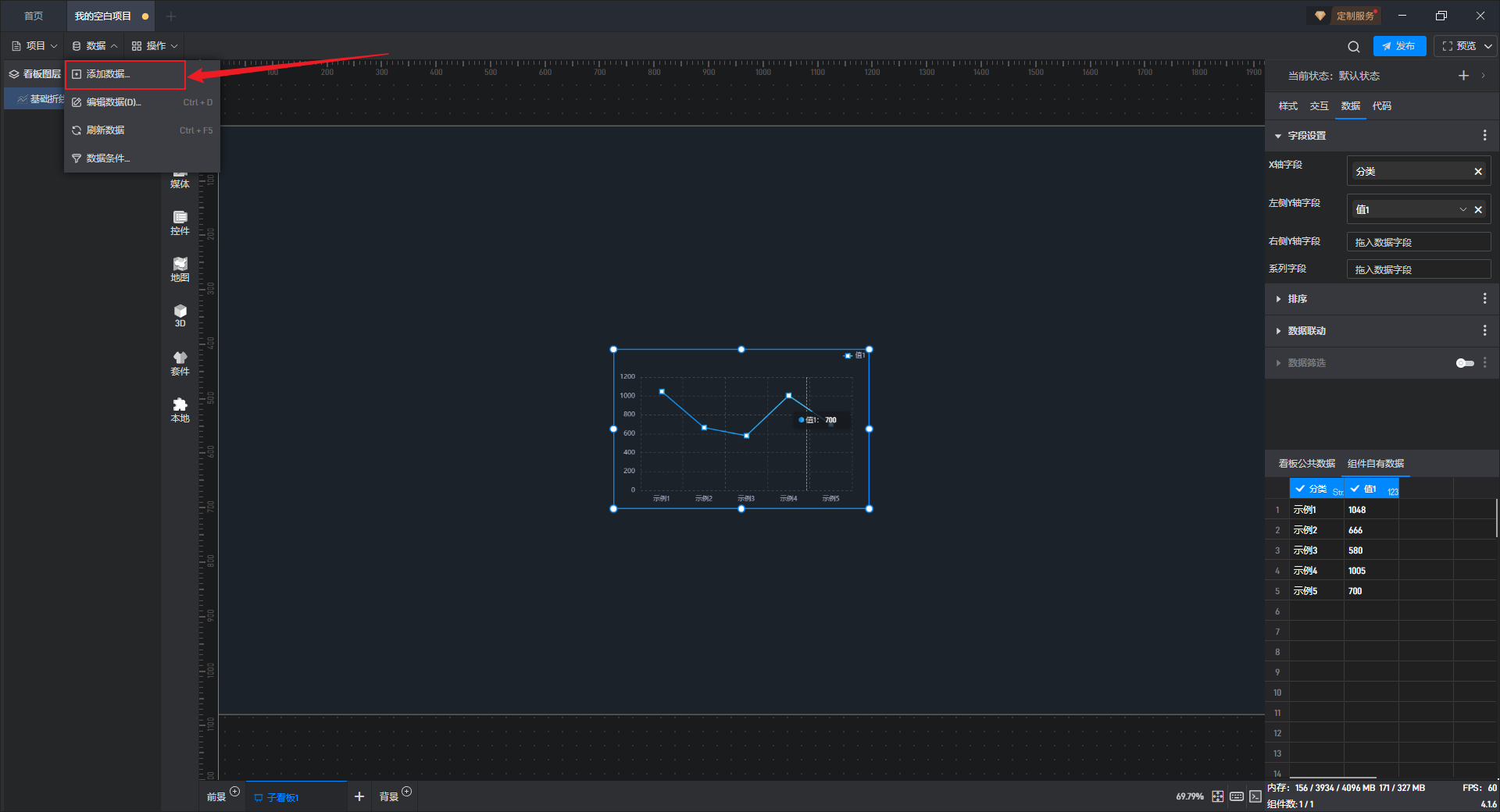
Task: Open 字段设置 section more options
Action: point(1484,136)
